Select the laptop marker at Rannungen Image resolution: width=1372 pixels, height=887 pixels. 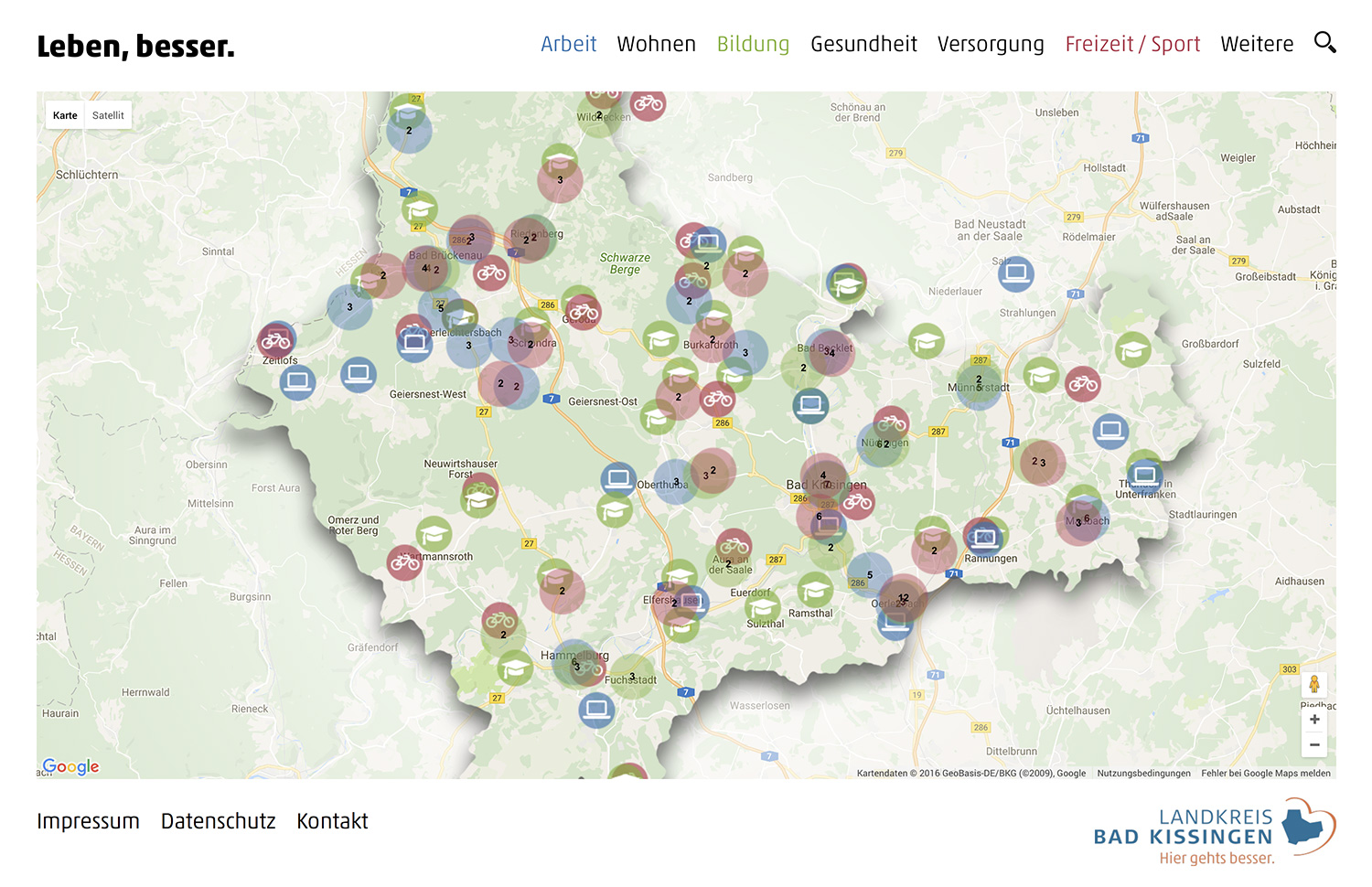984,537
